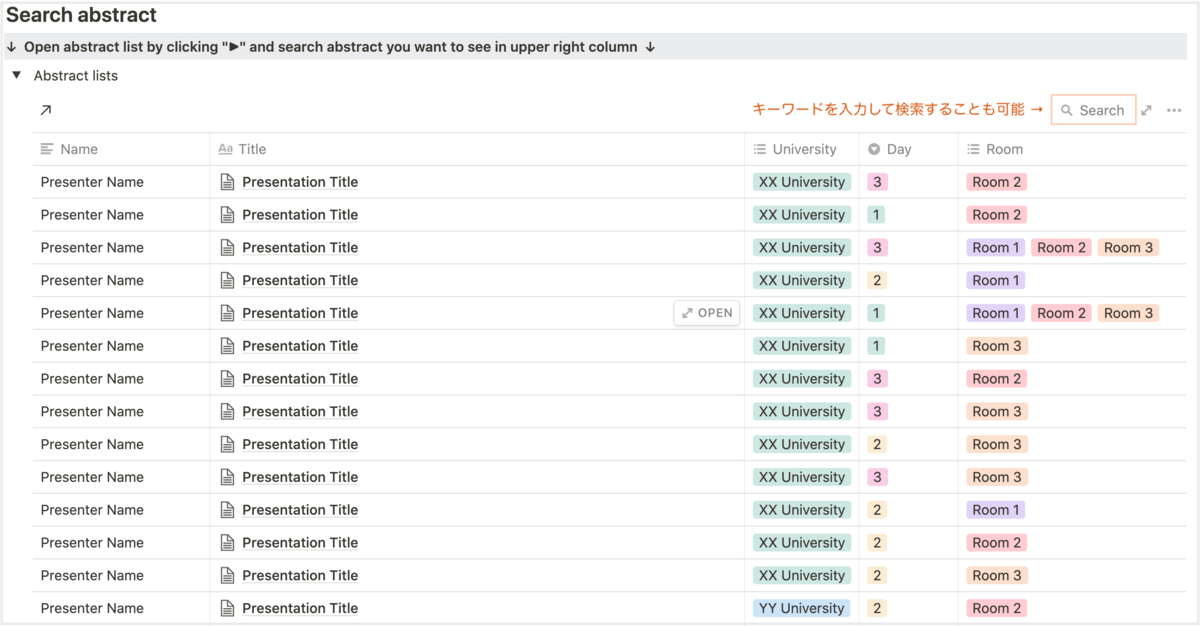Click the diagonal arrow linked-database icon
Image resolution: width=1200 pixels, height=626 pixels.
[45, 110]
